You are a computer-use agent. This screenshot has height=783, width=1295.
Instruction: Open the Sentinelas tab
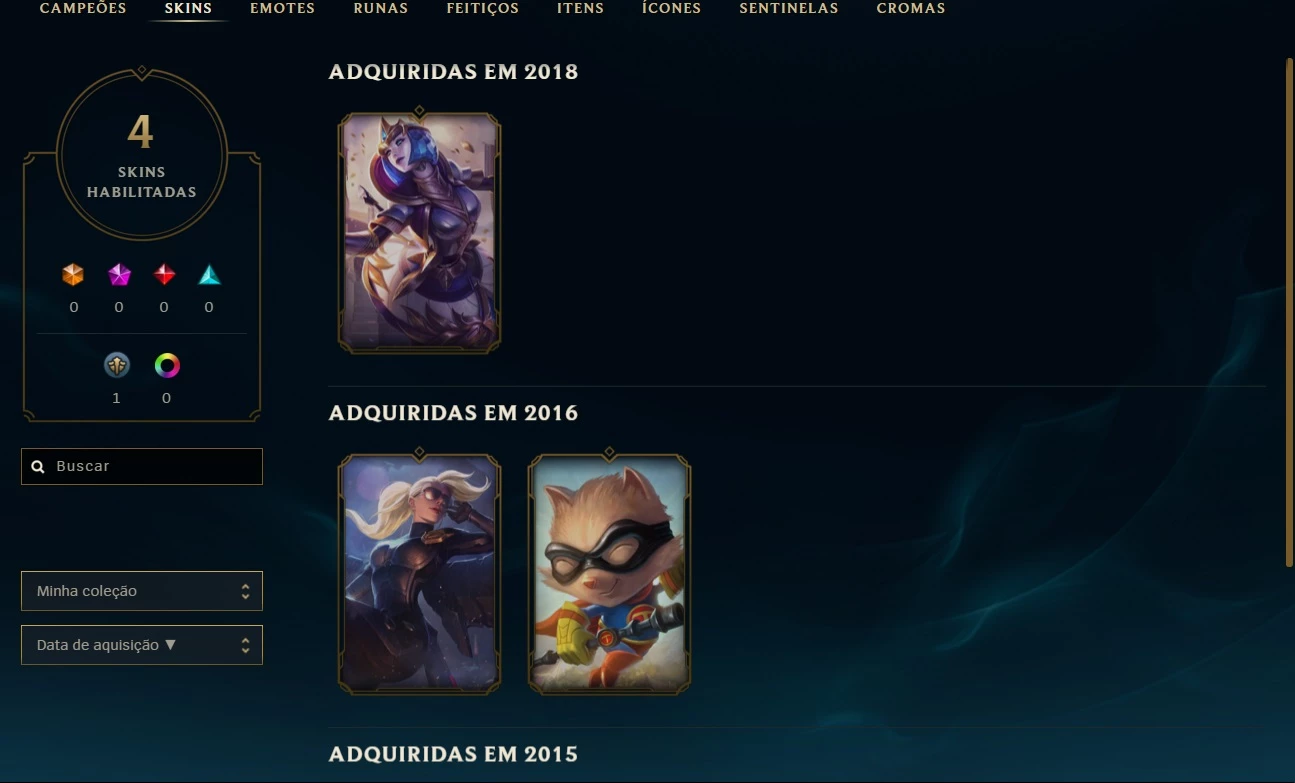[x=789, y=8]
